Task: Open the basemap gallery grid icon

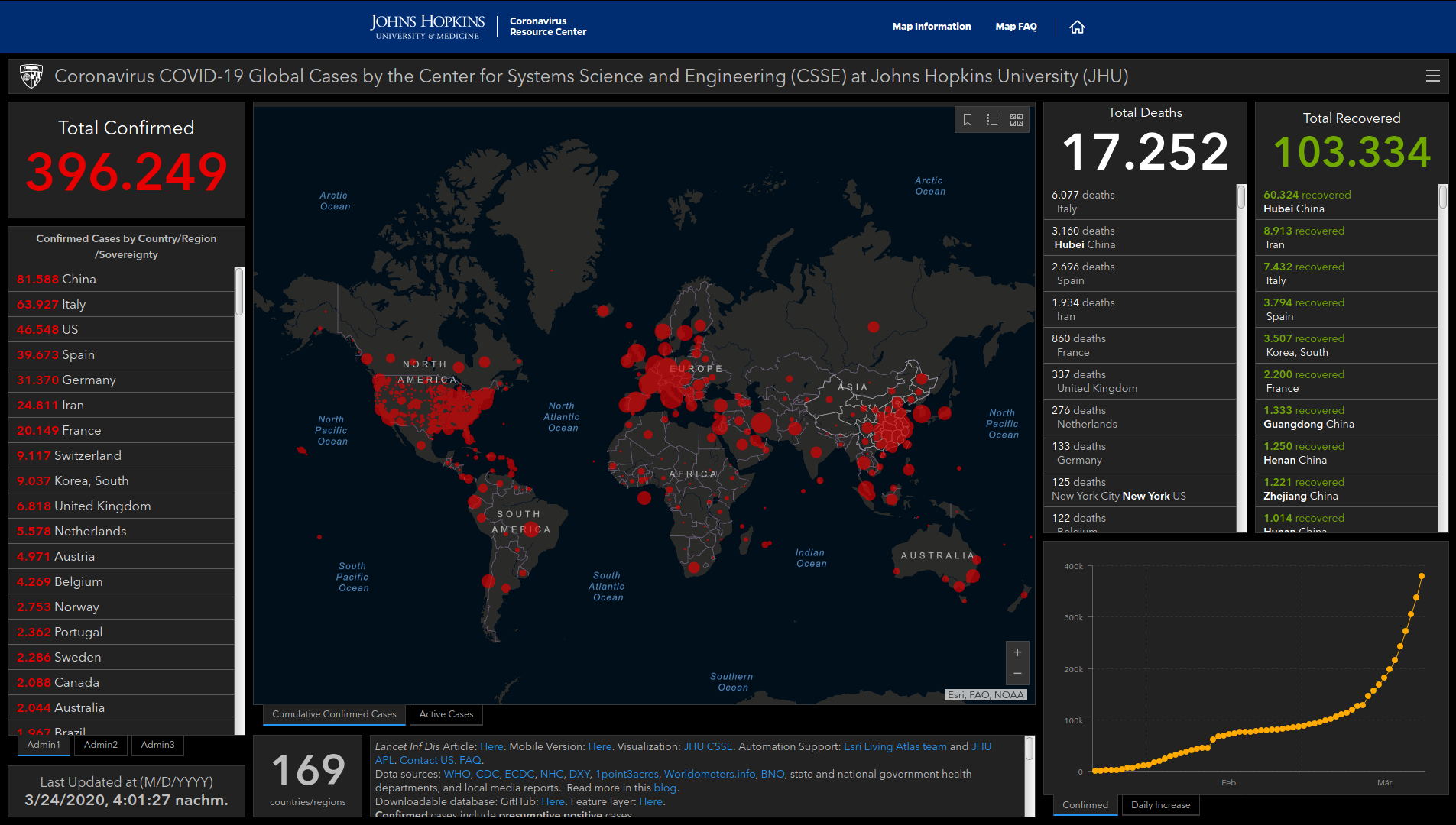Action: [x=1017, y=120]
